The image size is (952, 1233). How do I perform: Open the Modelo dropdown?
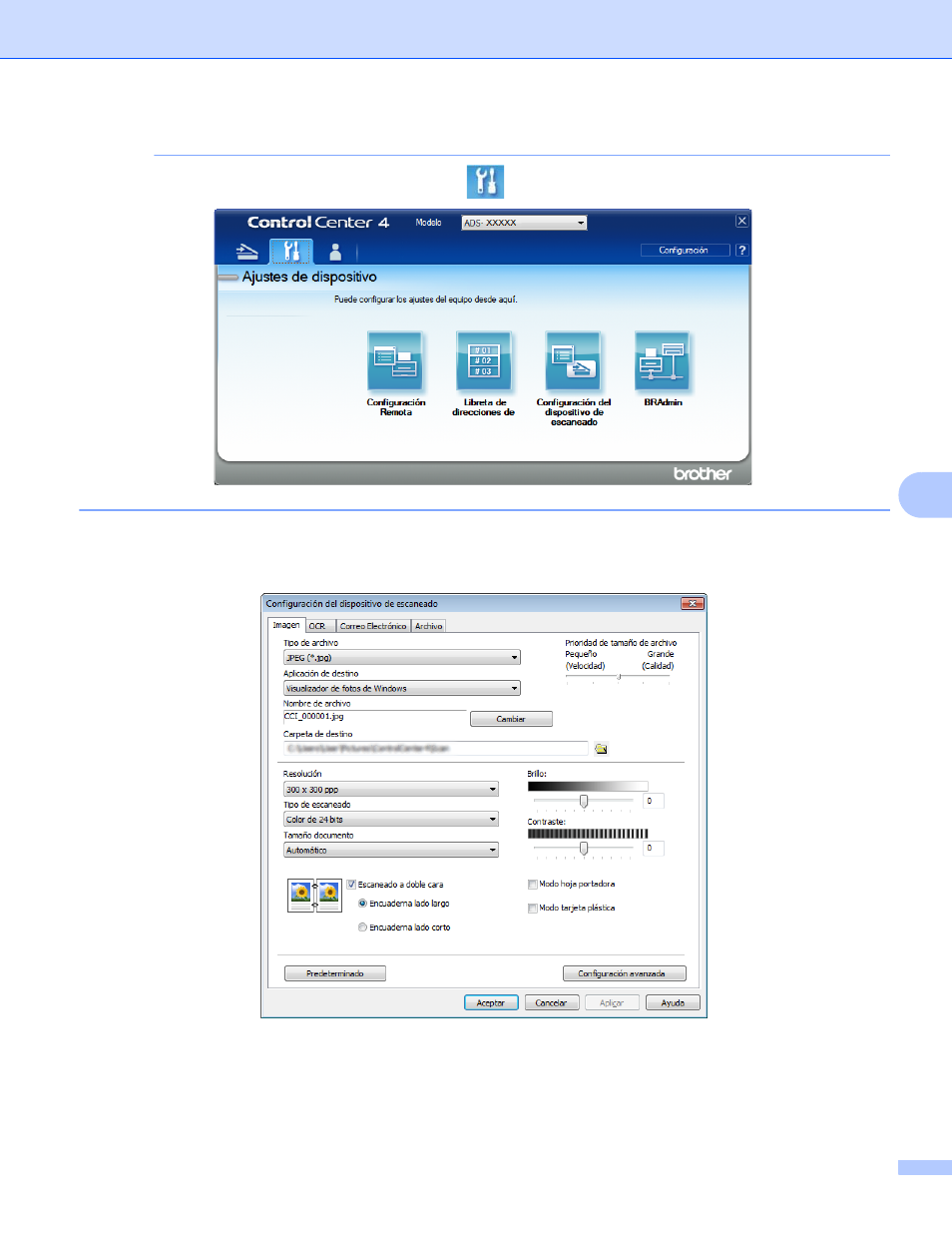(x=524, y=223)
